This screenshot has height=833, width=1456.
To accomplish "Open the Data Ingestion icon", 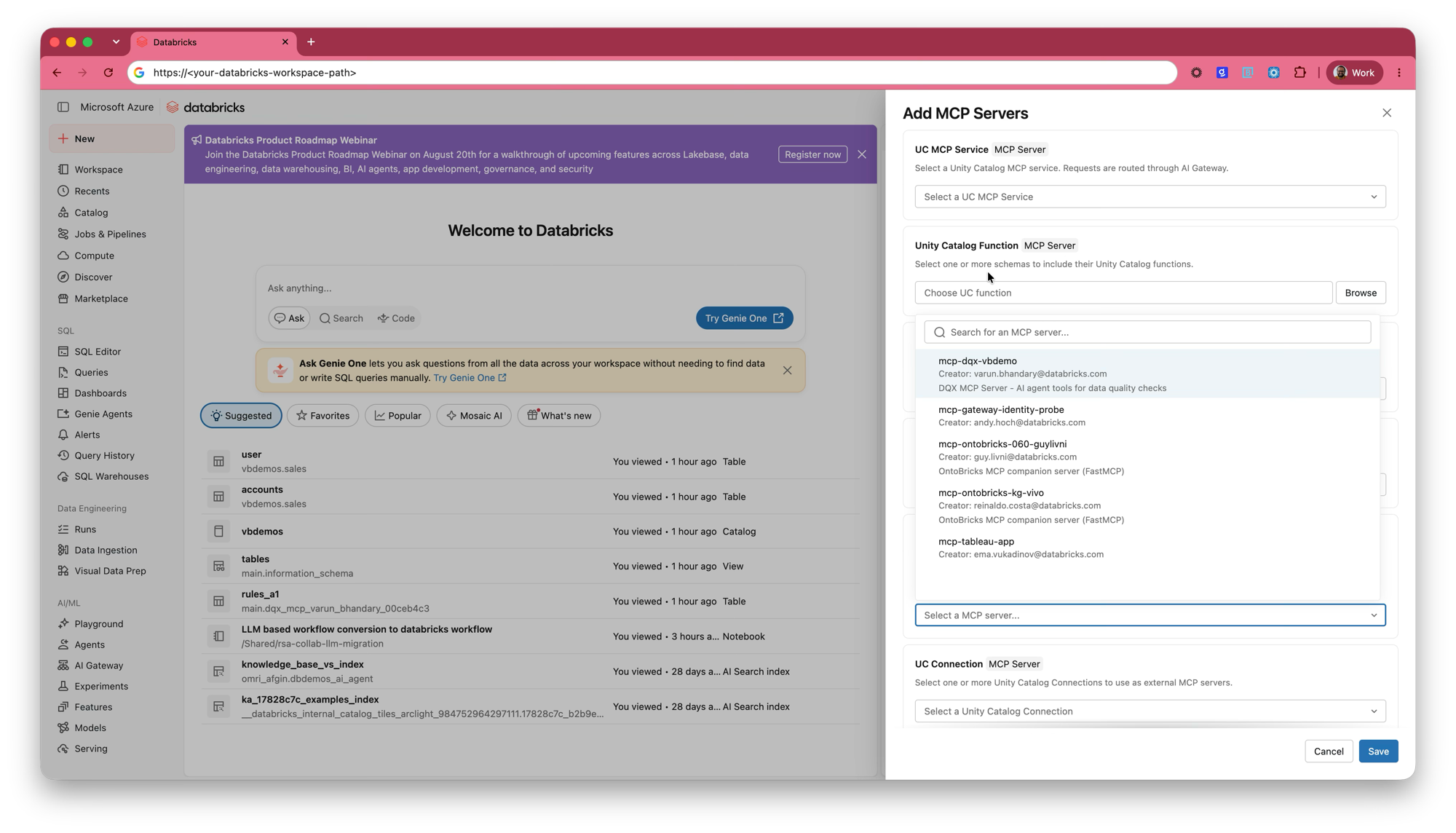I will [x=63, y=550].
